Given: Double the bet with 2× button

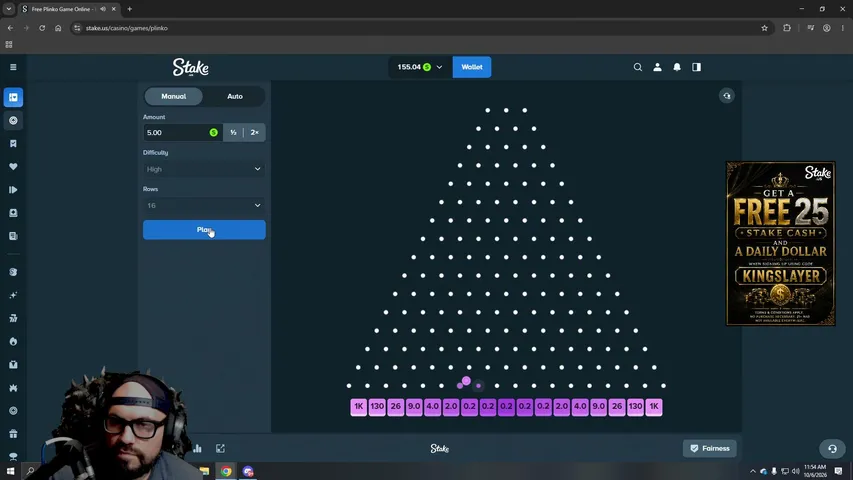Looking at the screenshot, I should (254, 132).
